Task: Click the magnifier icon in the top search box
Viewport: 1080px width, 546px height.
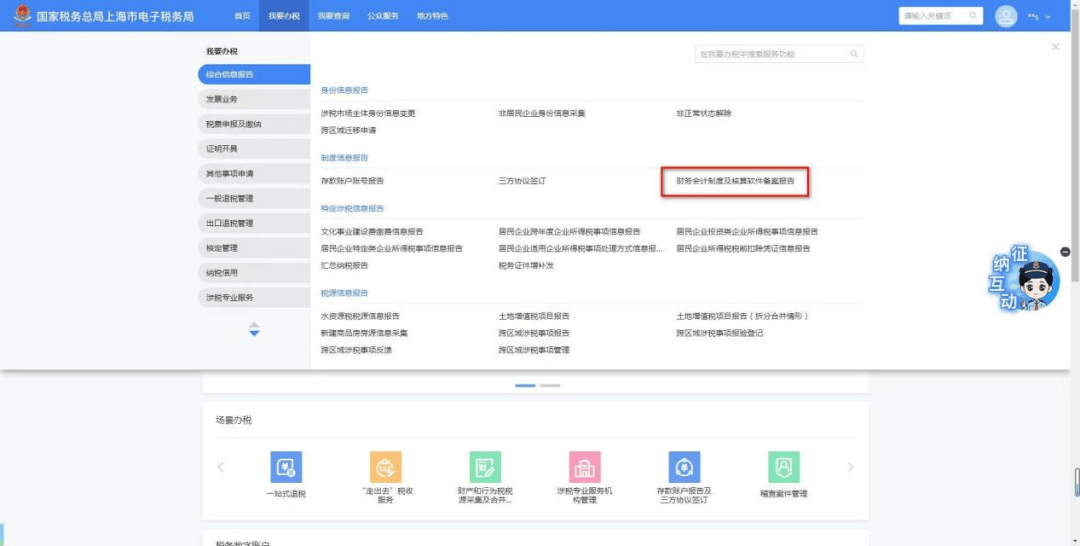Action: point(973,16)
